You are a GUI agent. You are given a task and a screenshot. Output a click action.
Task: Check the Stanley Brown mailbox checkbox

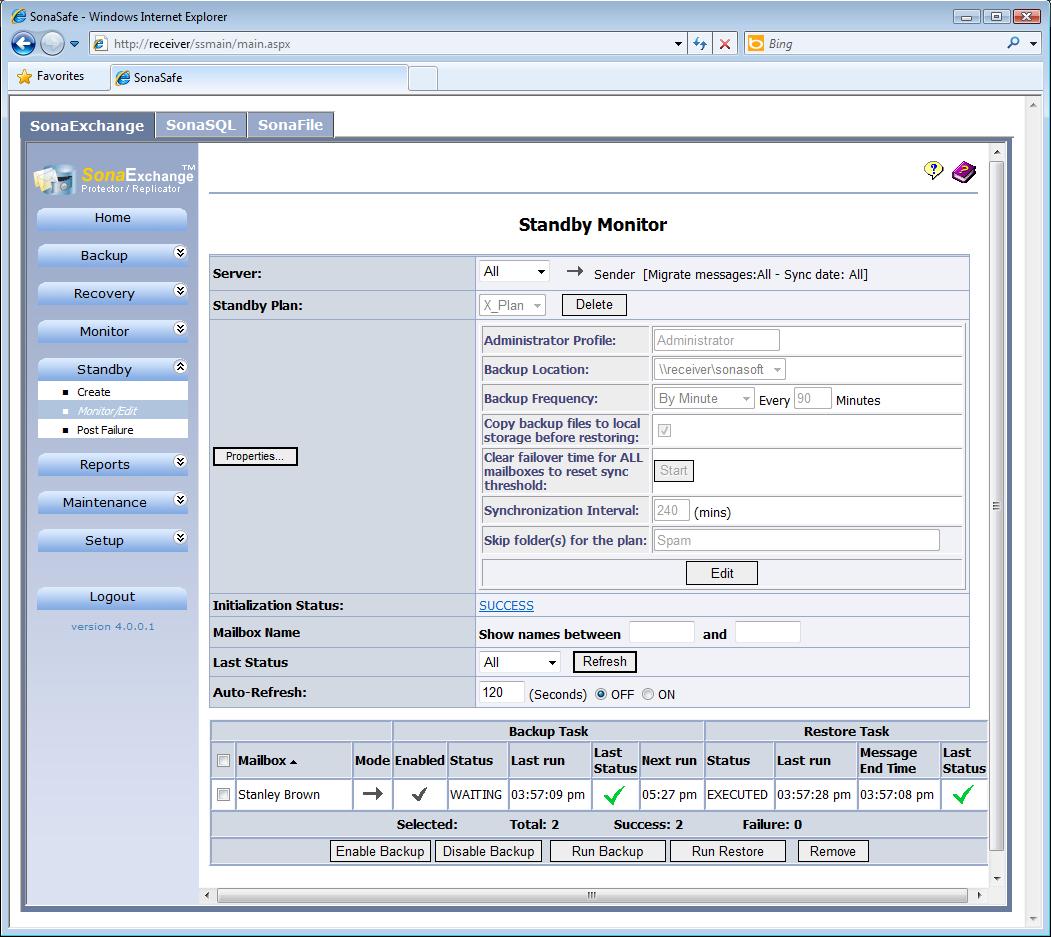pyautogui.click(x=223, y=795)
